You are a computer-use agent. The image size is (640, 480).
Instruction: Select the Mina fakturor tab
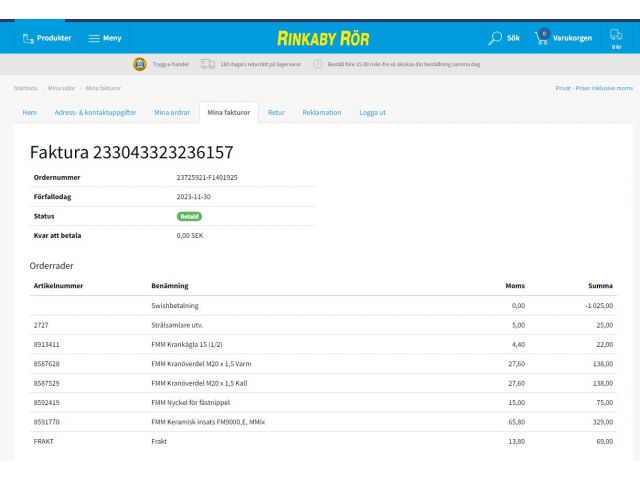click(228, 112)
